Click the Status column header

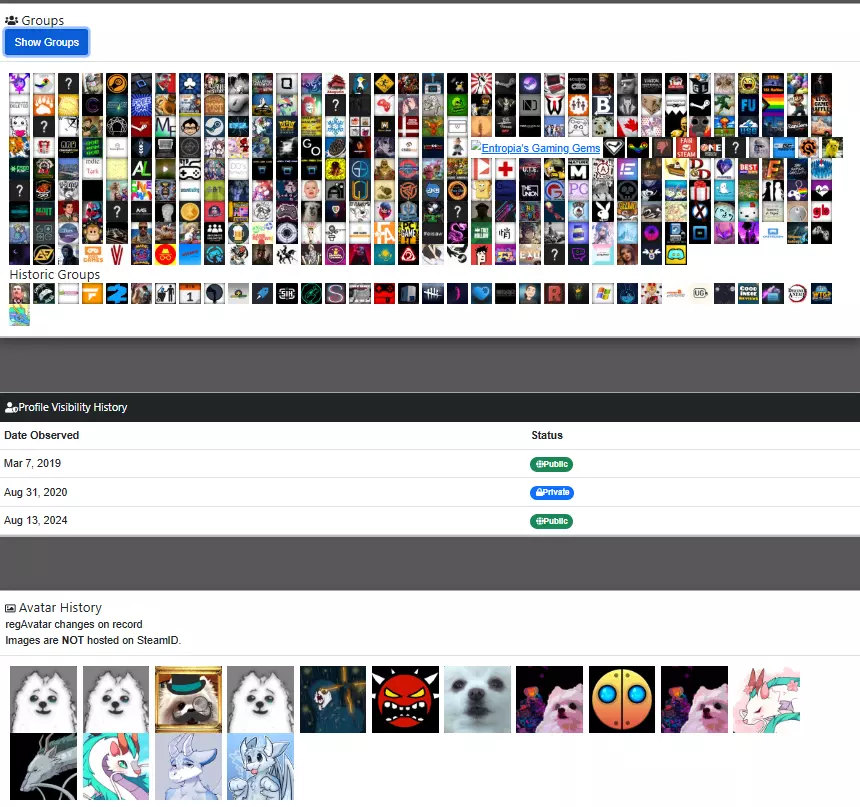(547, 435)
